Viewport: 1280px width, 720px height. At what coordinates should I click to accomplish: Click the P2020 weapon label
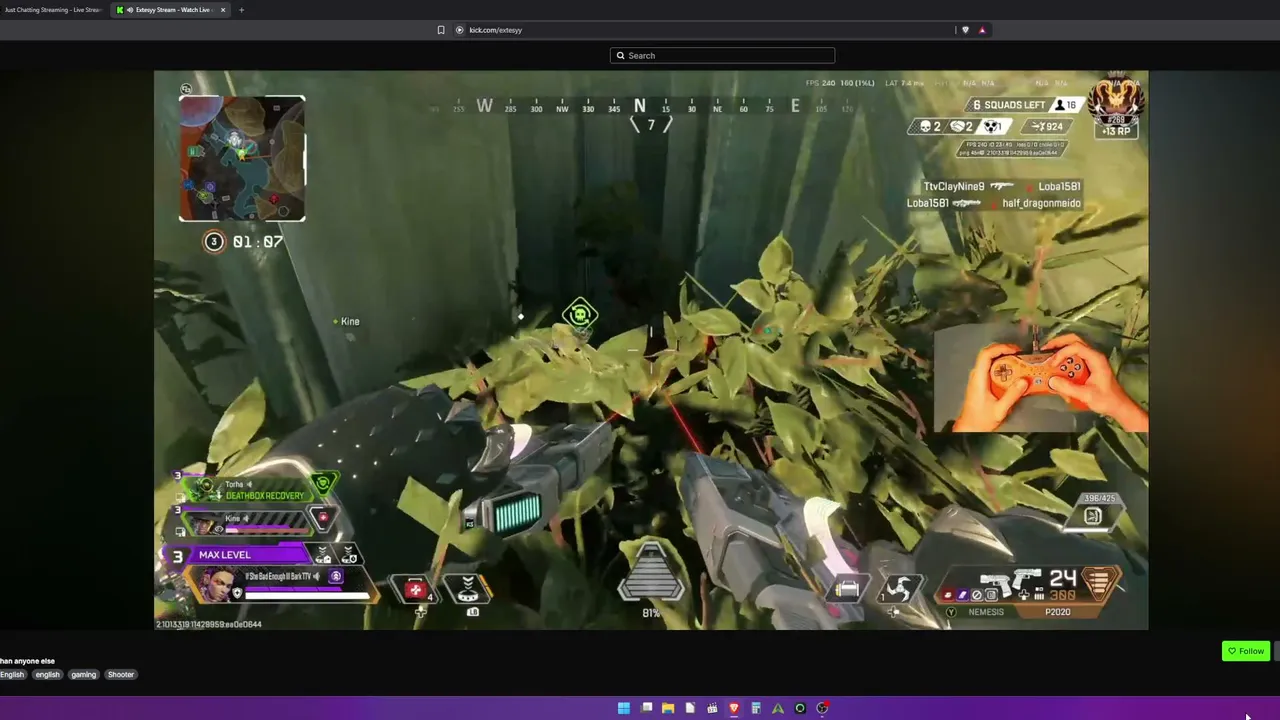click(1057, 612)
